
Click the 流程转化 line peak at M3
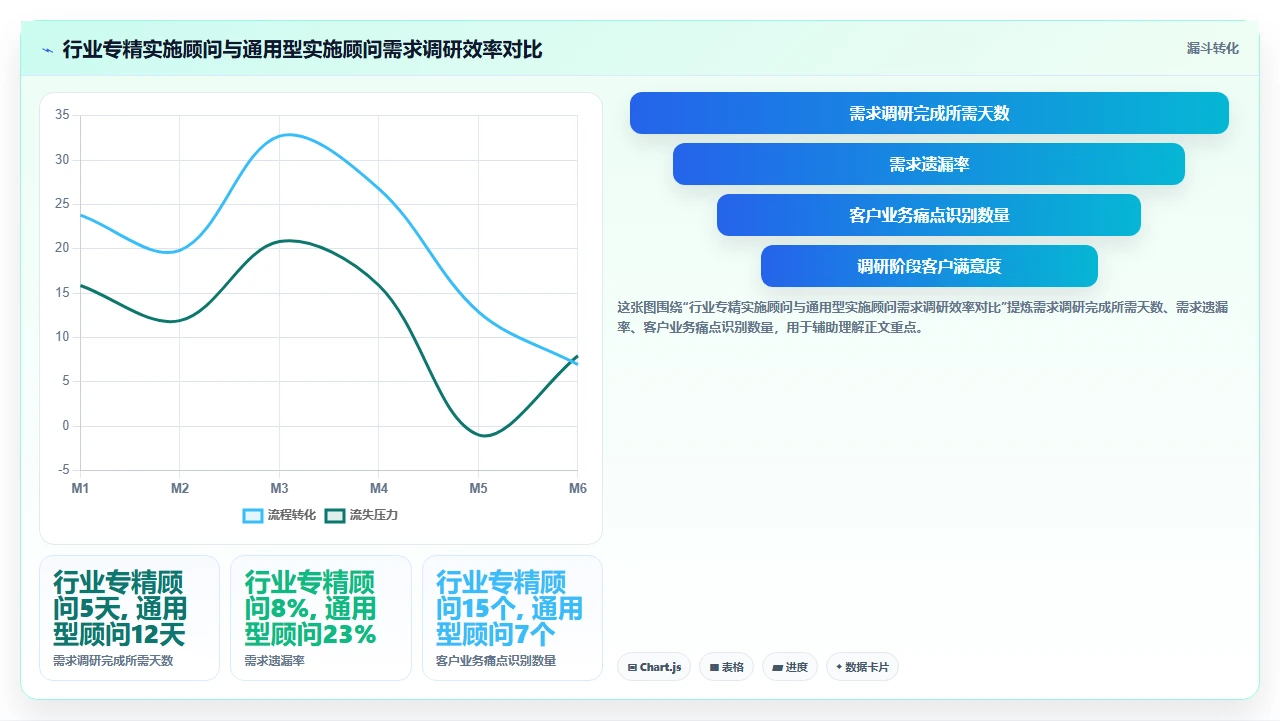click(287, 134)
